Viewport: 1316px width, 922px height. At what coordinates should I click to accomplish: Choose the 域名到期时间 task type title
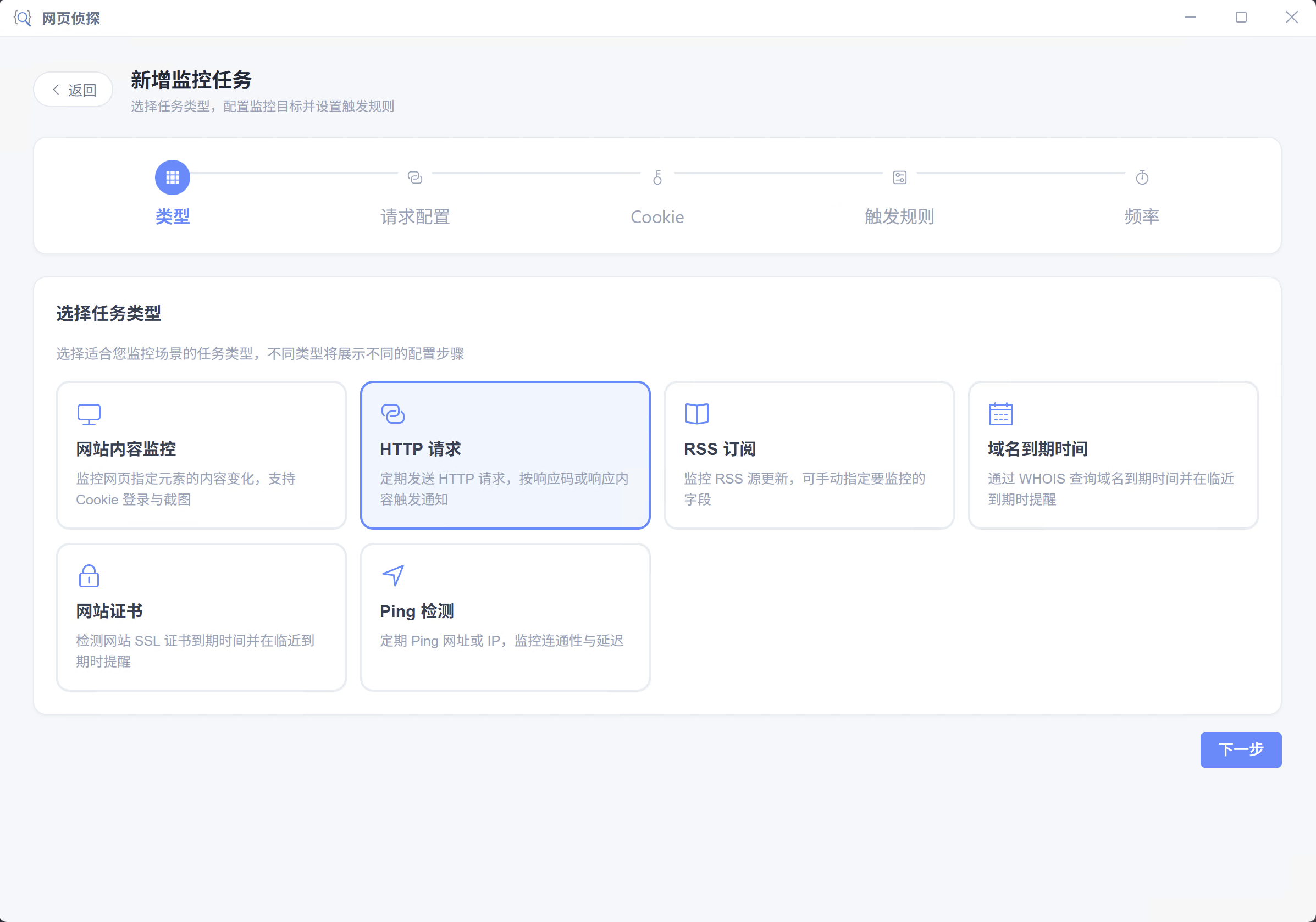pos(1038,449)
